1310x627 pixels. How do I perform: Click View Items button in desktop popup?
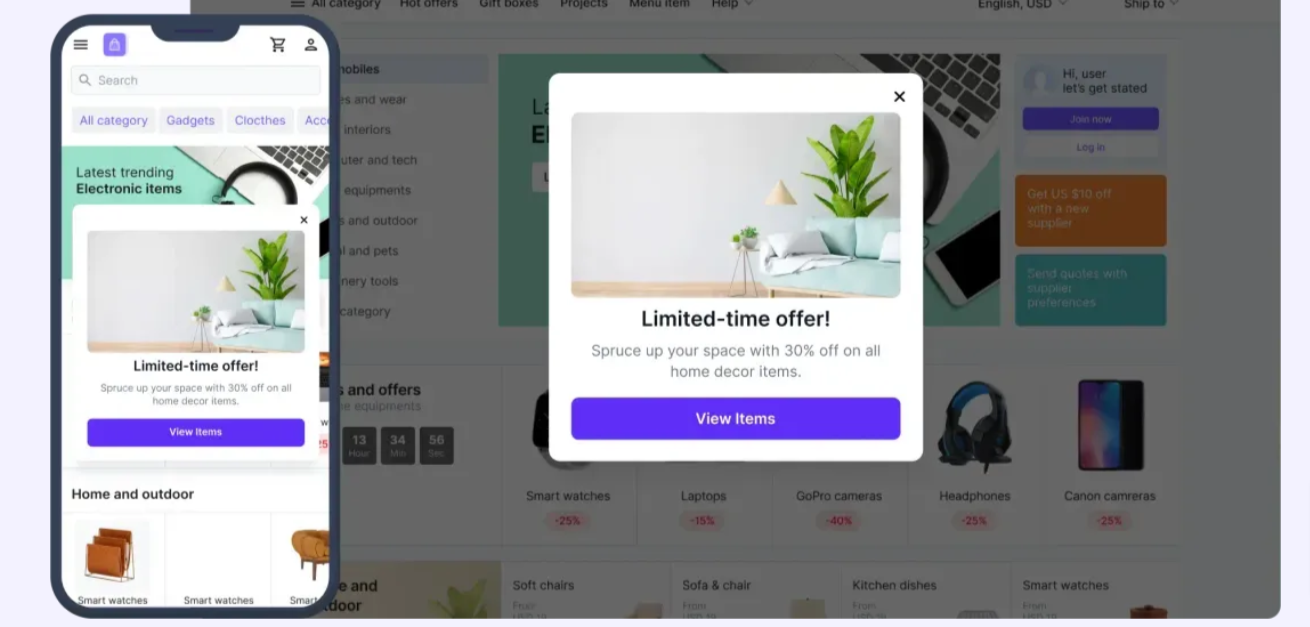click(x=735, y=418)
